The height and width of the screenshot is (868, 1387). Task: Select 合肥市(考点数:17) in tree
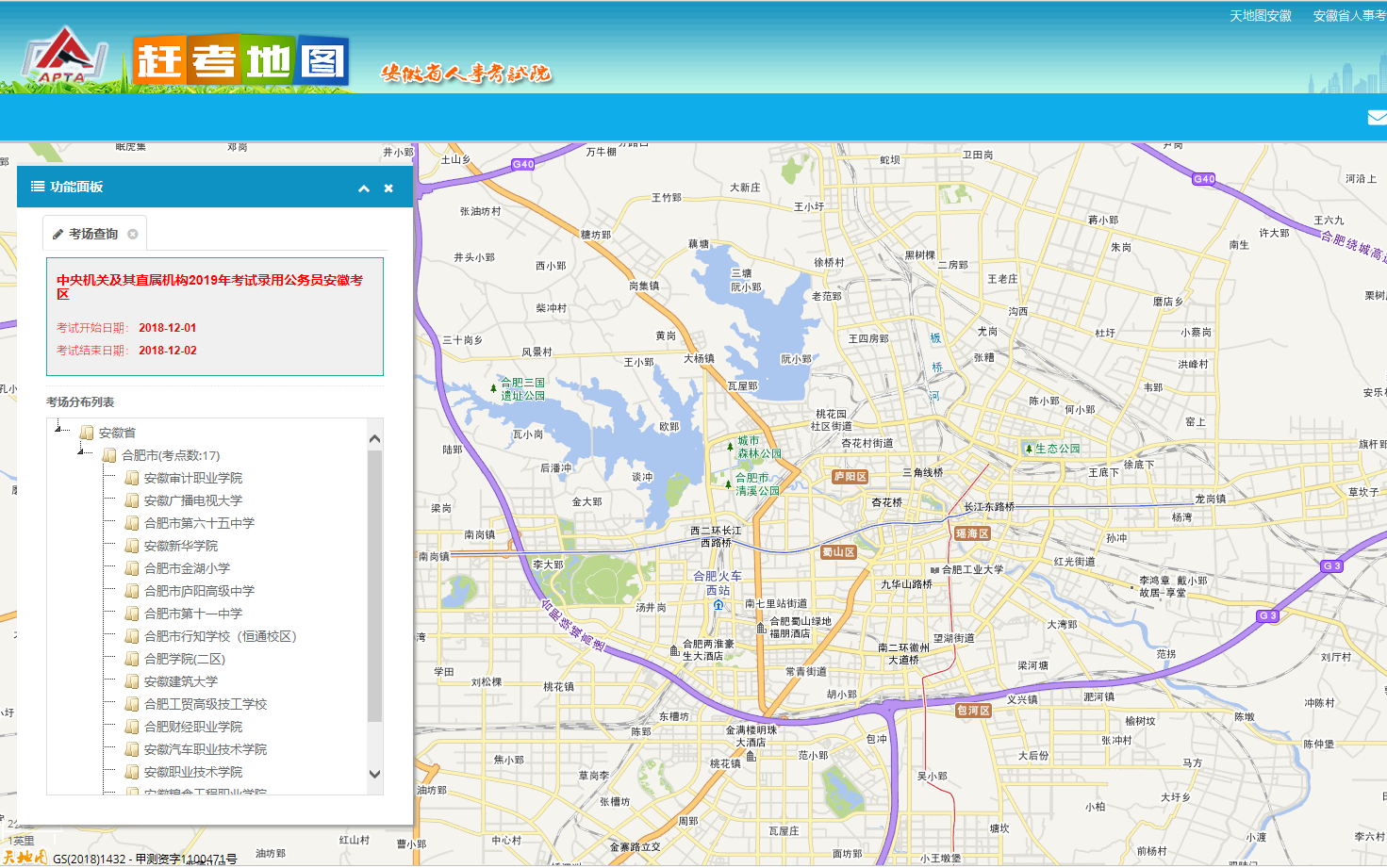click(x=171, y=455)
